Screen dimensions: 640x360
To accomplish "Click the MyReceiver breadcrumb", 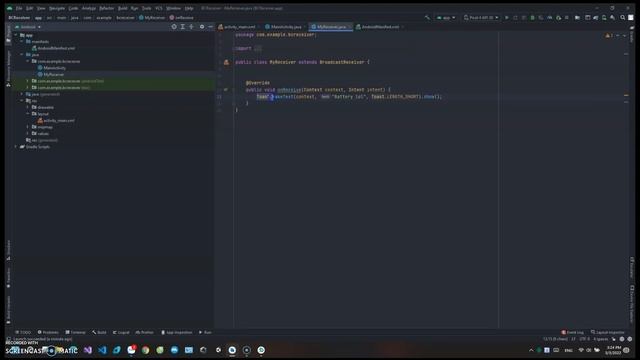I will 152,18.
